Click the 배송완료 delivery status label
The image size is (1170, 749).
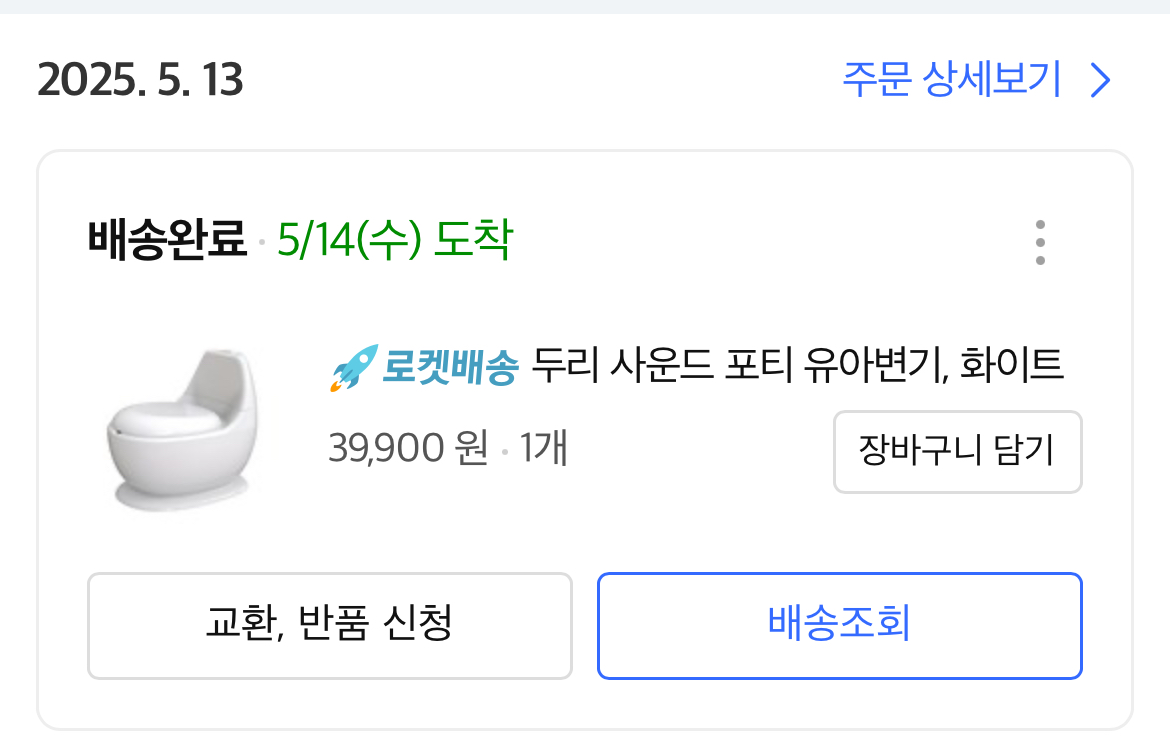168,239
